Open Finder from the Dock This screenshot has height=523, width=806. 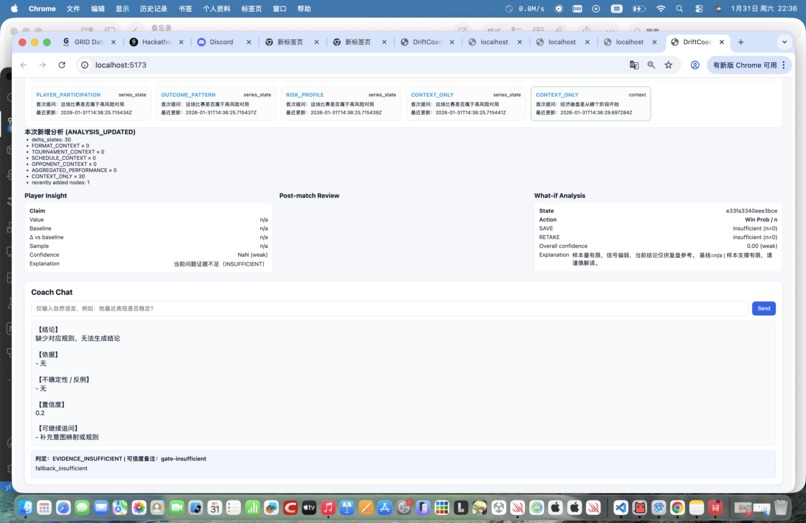pyautogui.click(x=25, y=508)
